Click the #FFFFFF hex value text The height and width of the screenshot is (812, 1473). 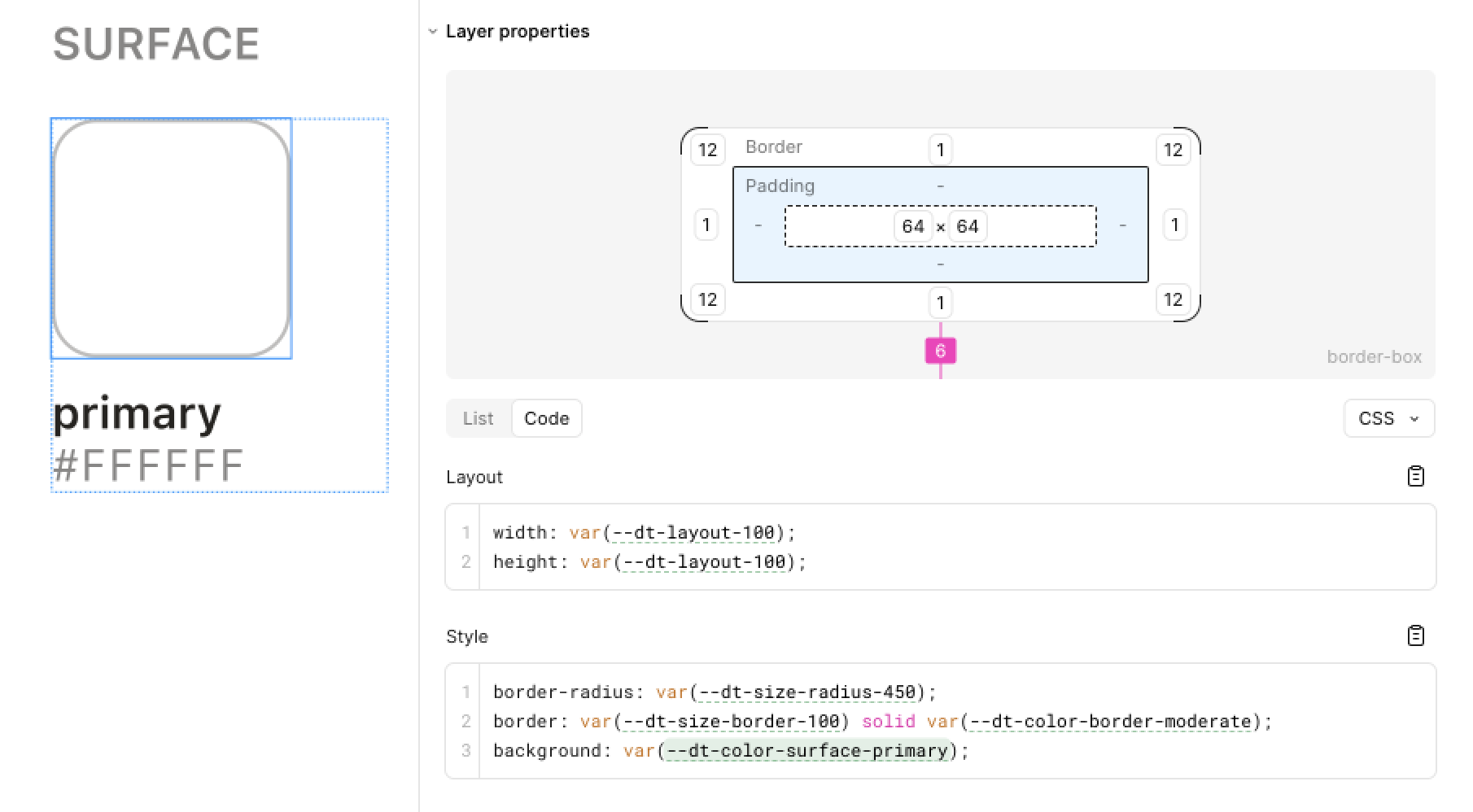point(148,465)
